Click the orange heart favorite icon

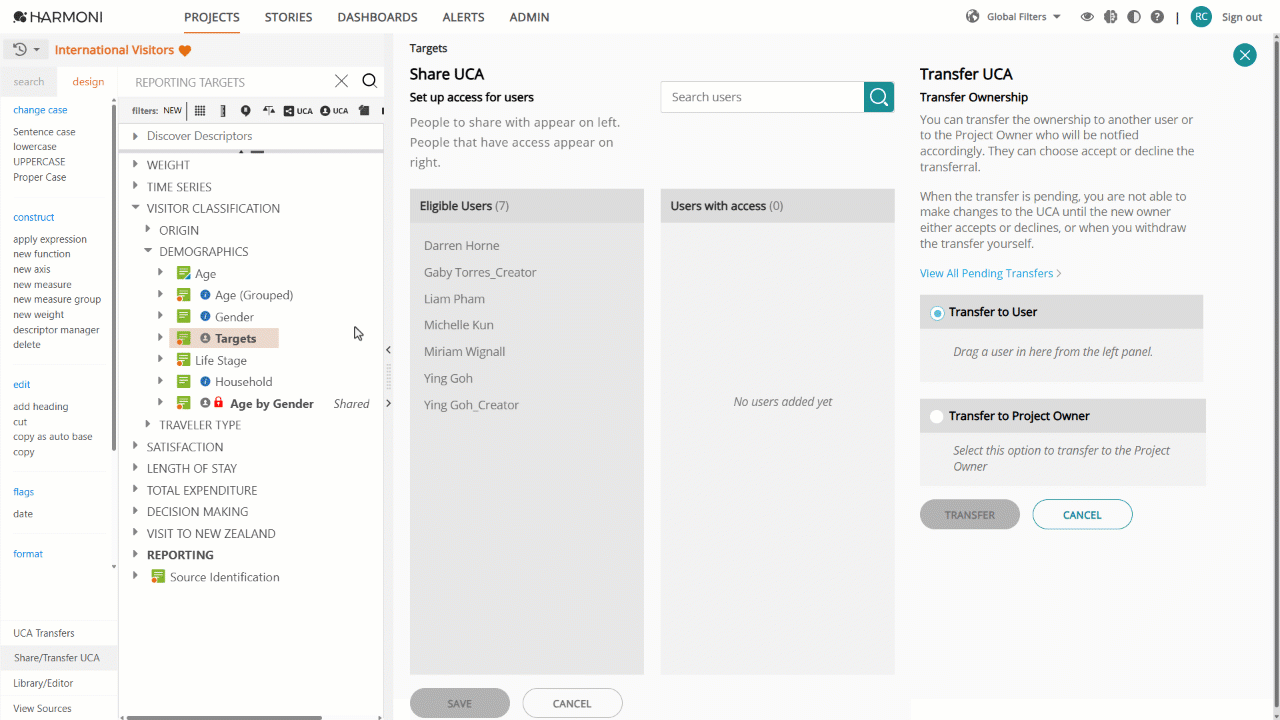185,51
